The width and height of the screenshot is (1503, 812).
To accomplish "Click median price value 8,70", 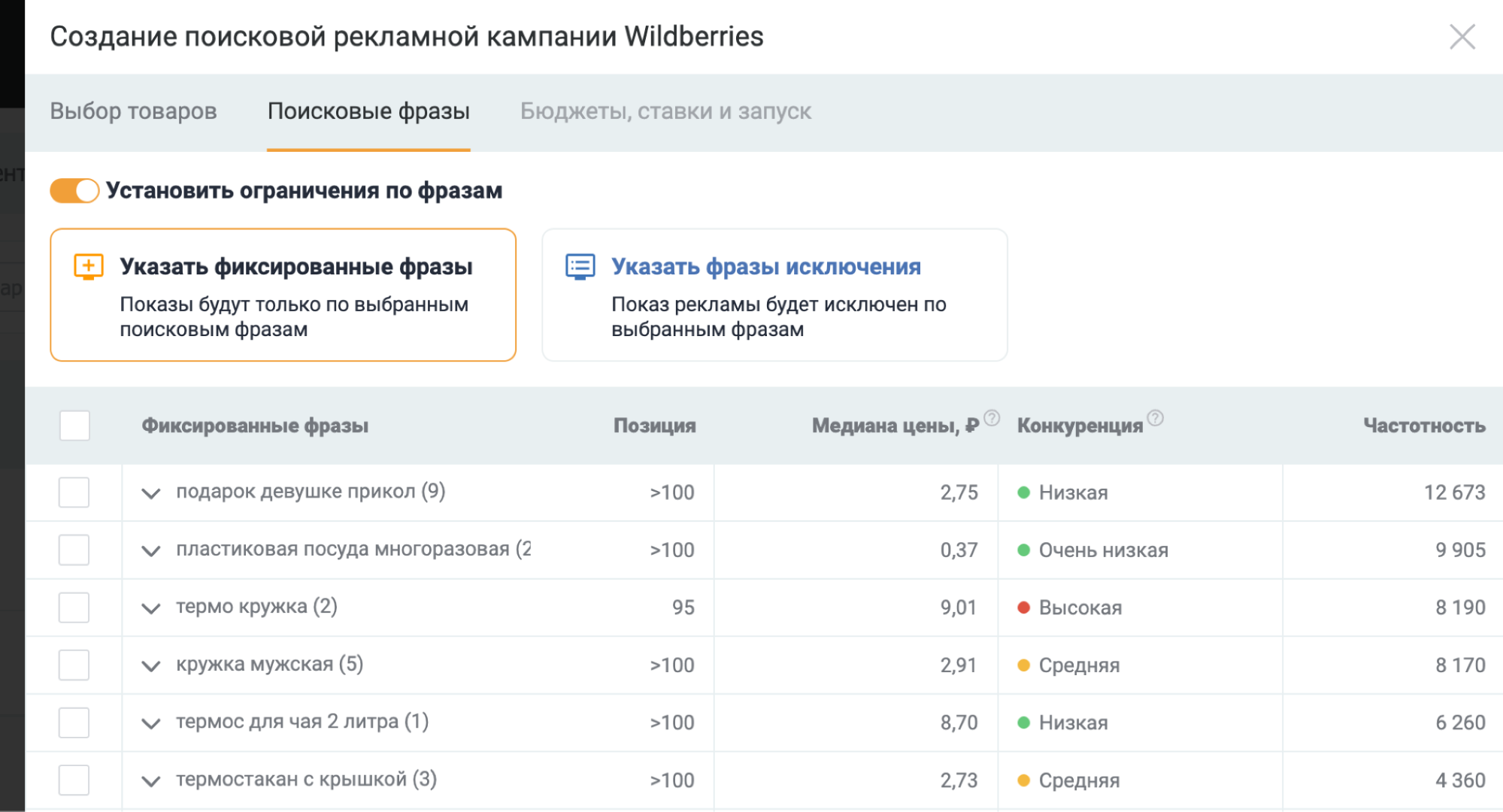I will [959, 723].
